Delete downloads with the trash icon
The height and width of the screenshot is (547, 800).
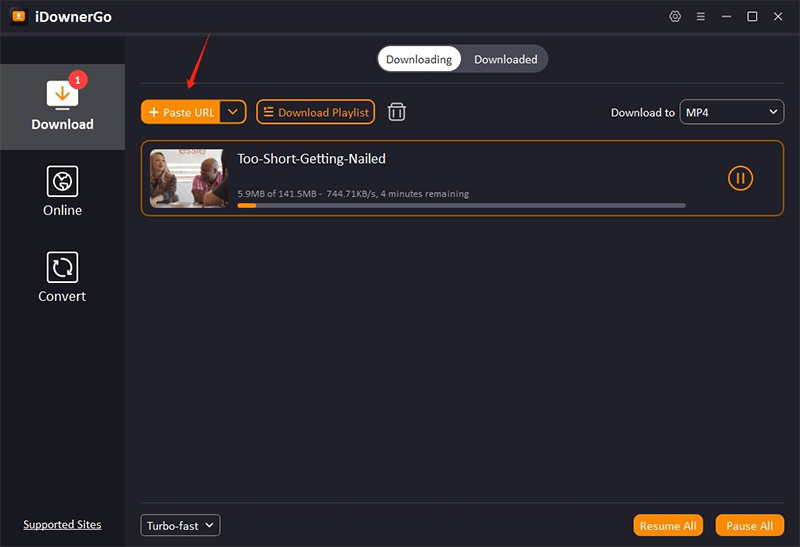[397, 112]
